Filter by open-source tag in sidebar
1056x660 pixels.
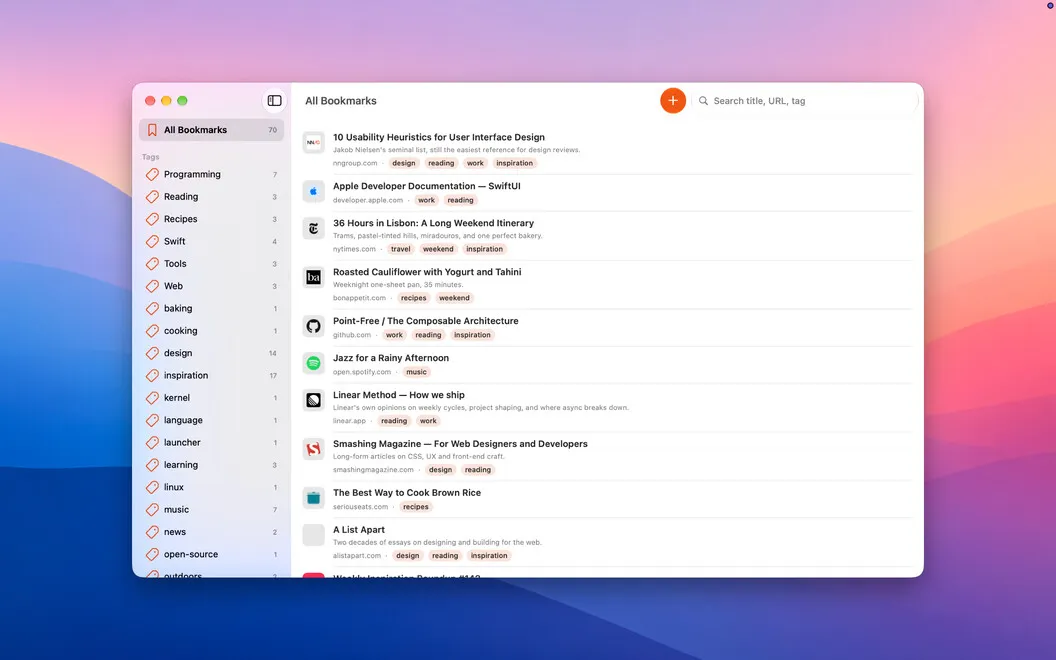coord(211,554)
